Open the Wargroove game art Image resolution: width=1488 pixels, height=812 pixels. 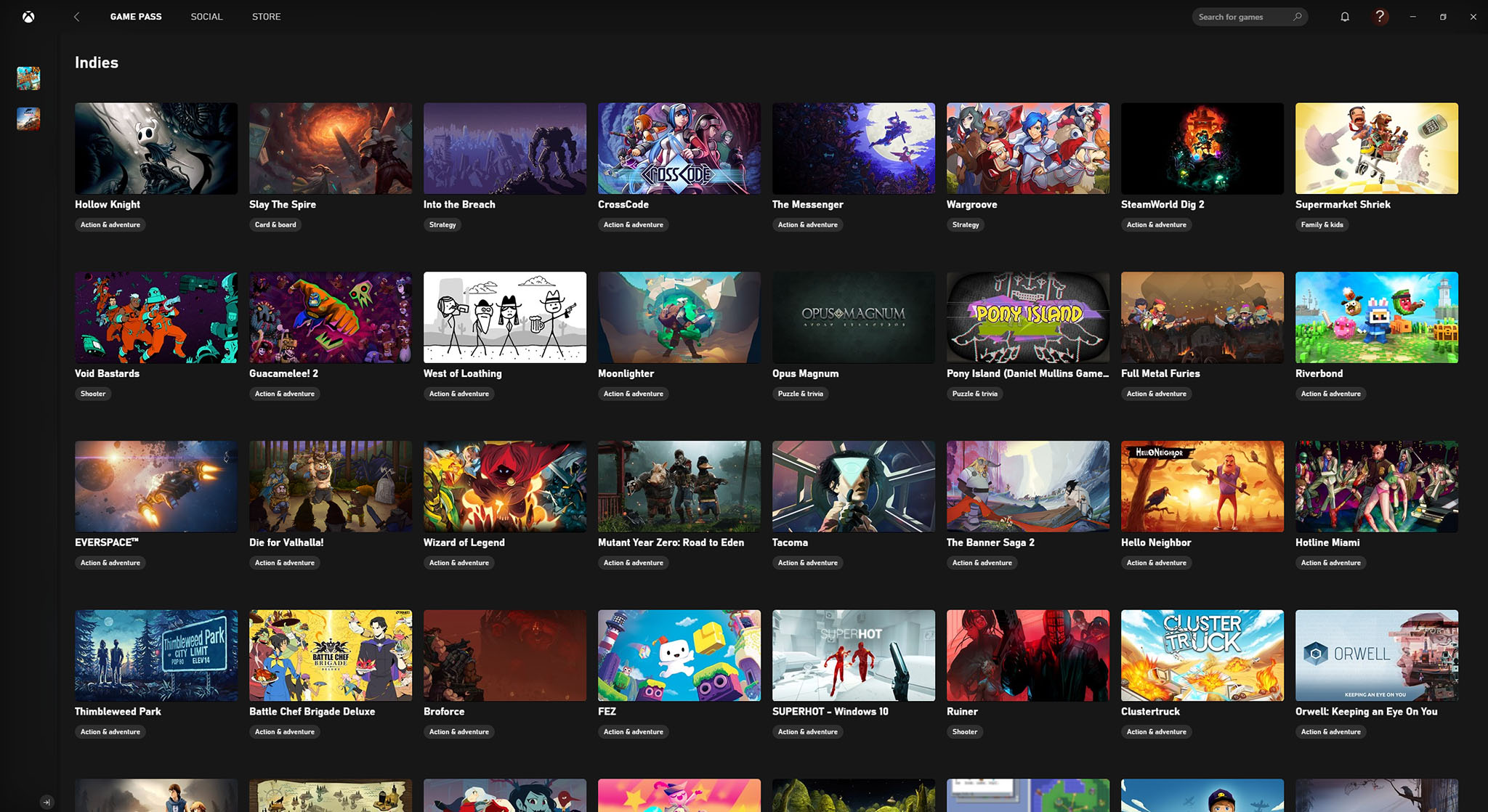pyautogui.click(x=1028, y=148)
